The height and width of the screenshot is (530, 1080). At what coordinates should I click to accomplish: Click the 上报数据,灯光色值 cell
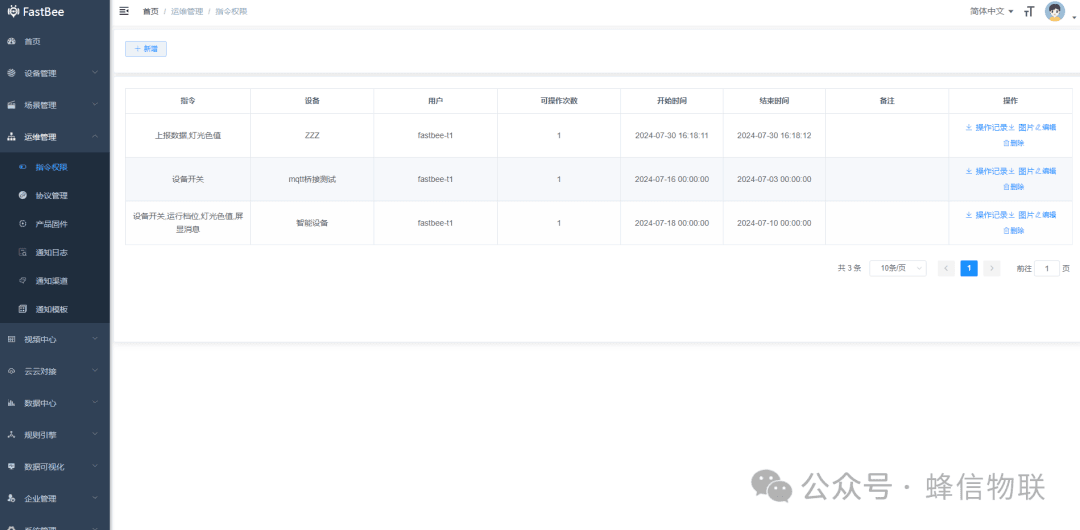coord(188,136)
